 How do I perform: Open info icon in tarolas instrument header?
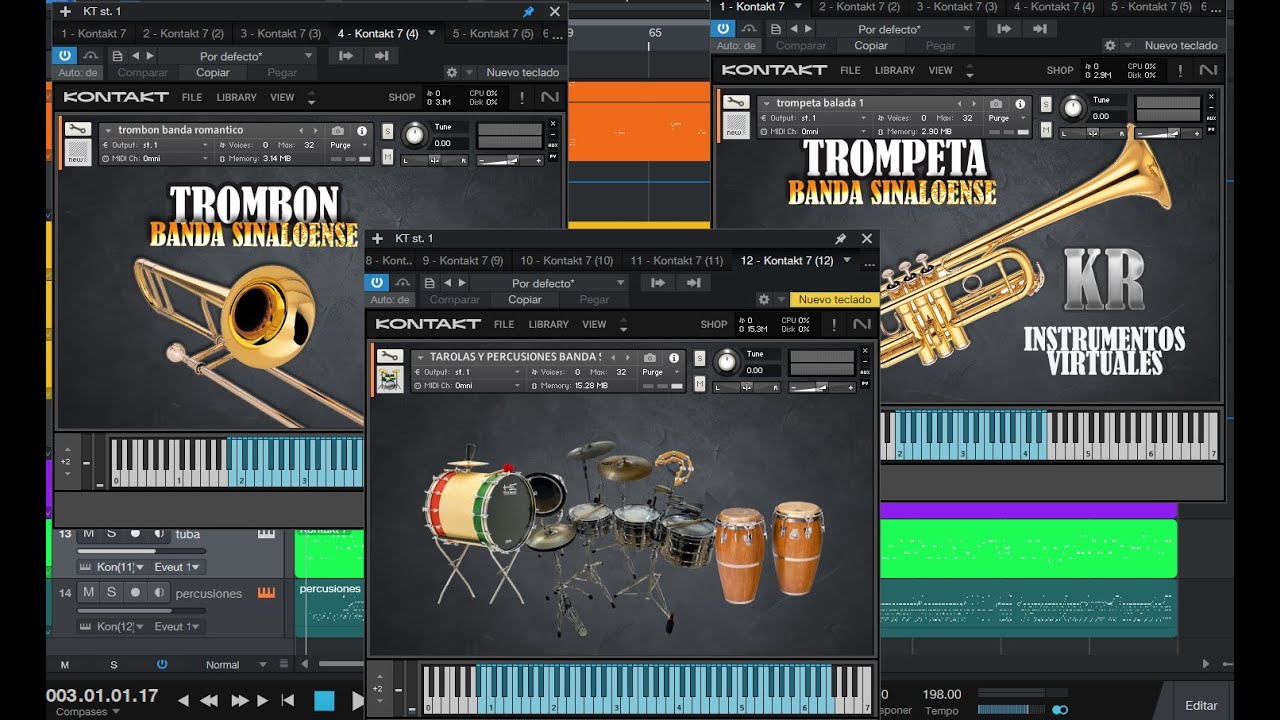click(673, 358)
